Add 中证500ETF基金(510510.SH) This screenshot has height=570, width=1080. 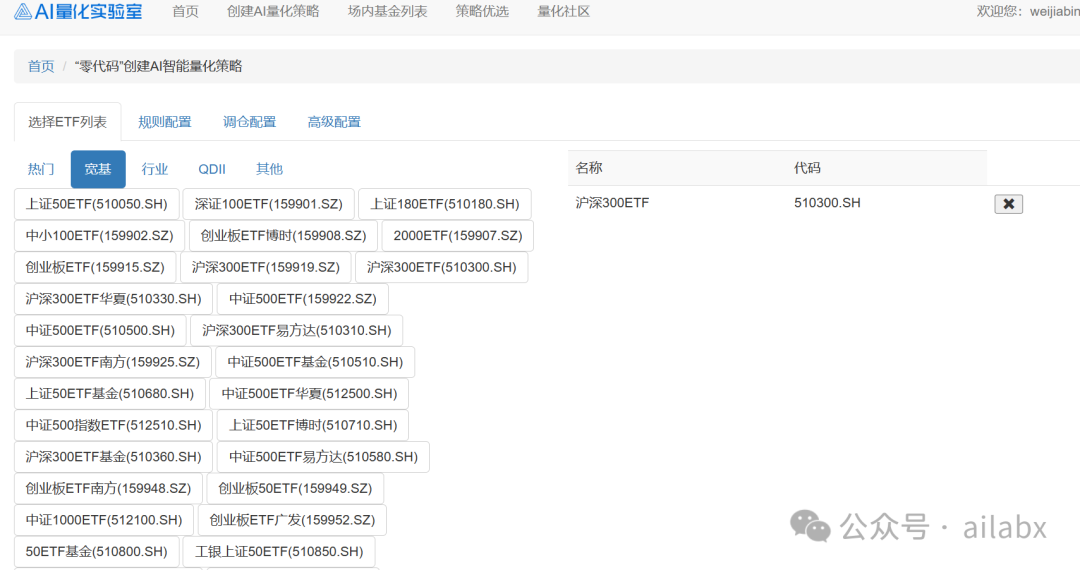click(x=315, y=362)
